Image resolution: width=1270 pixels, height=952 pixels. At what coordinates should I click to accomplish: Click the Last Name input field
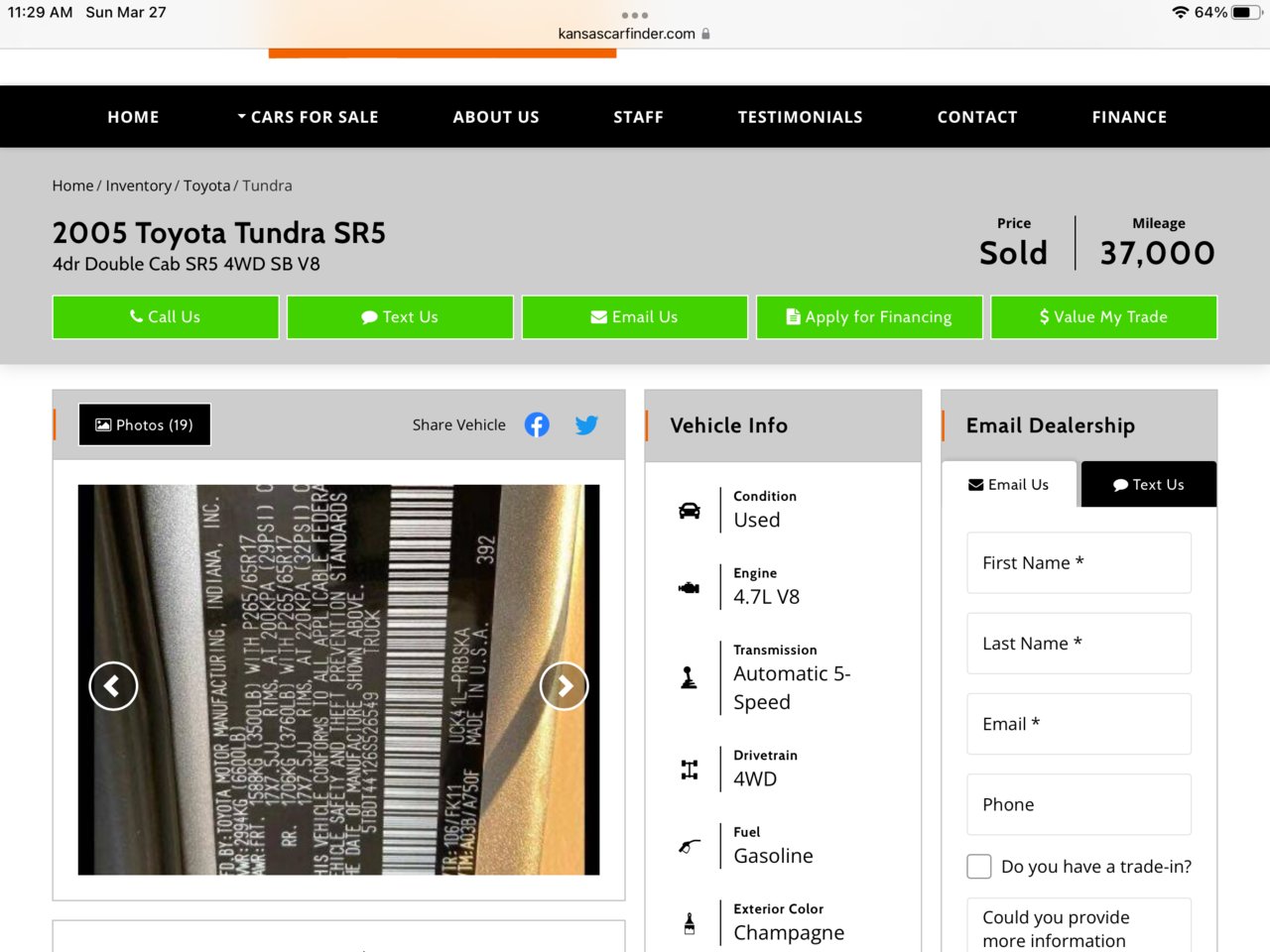point(1079,644)
